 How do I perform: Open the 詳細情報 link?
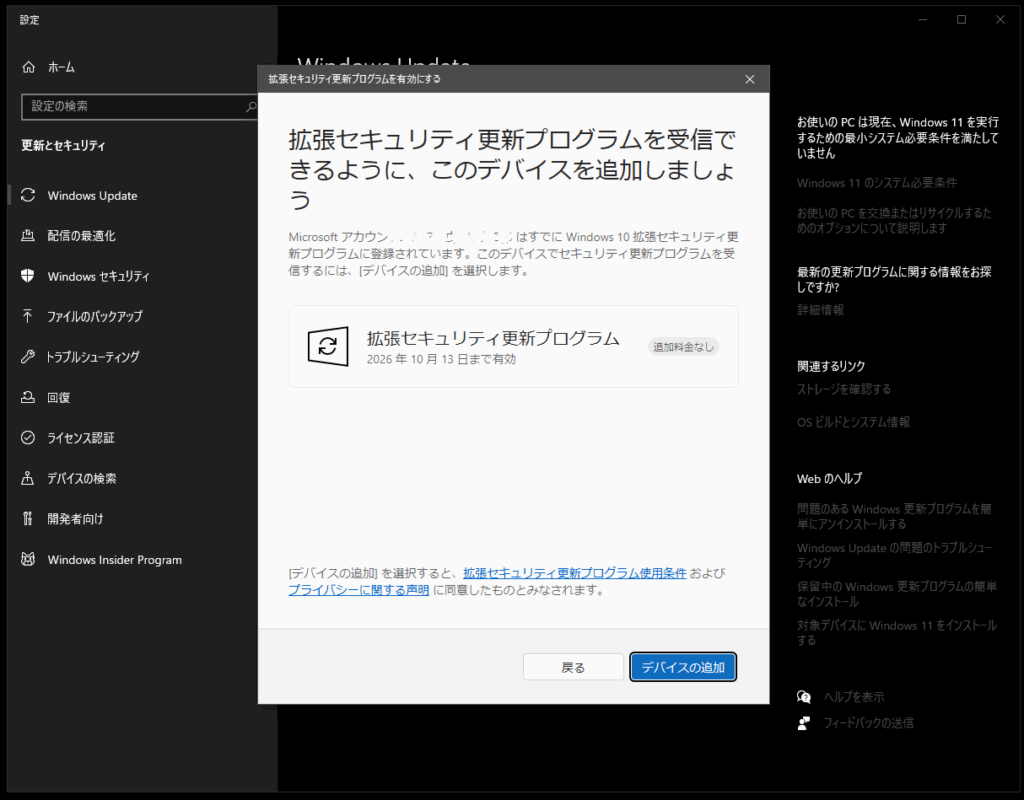pyautogui.click(x=820, y=310)
